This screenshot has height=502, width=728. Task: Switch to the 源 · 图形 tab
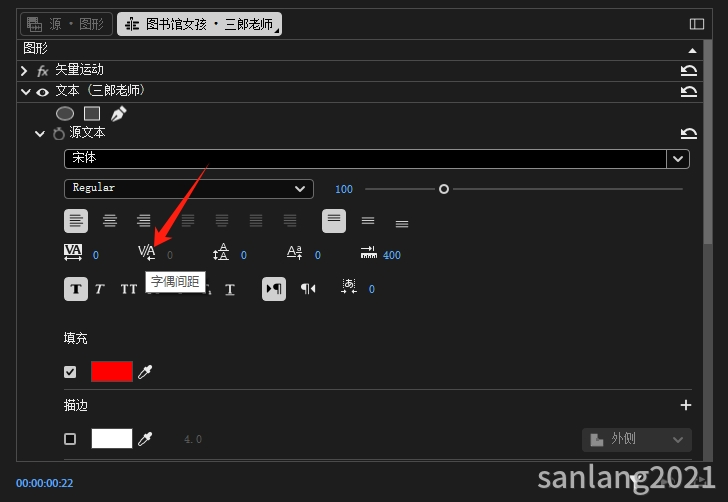(66, 24)
